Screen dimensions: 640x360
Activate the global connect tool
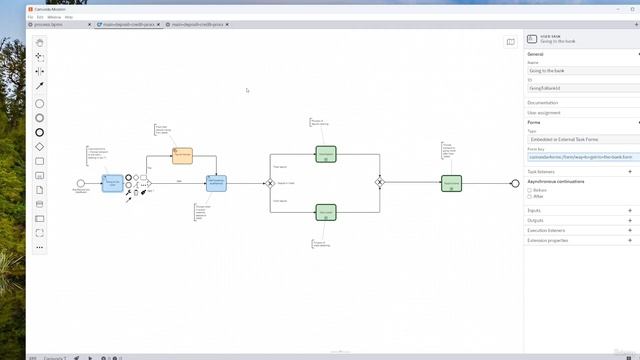[x=40, y=86]
